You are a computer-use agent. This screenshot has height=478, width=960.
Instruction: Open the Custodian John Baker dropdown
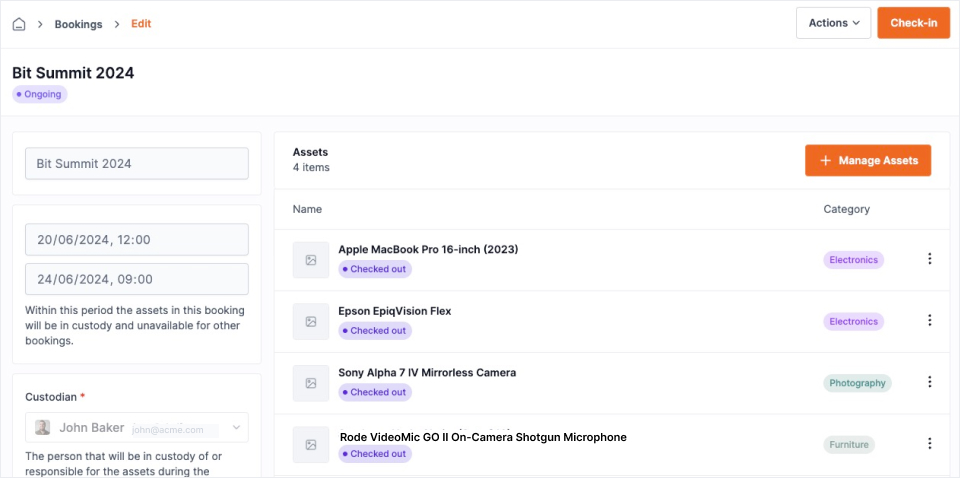tap(137, 427)
